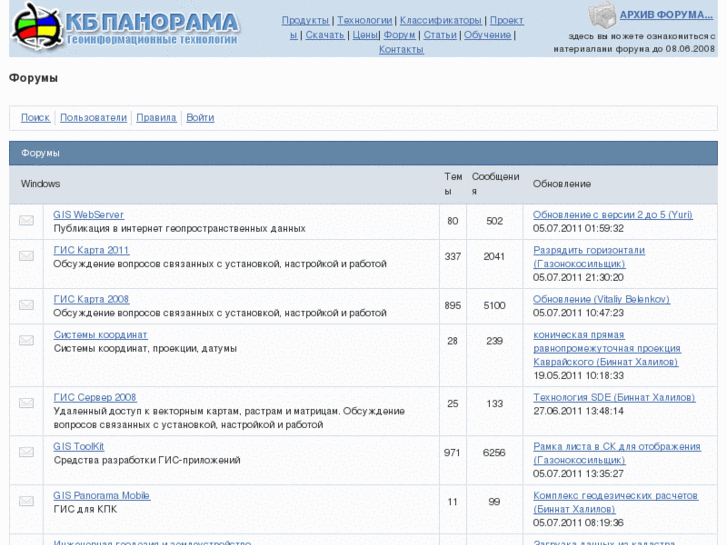Image resolution: width=727 pixels, height=545 pixels.
Task: Click envelope icon in ГИС Карта 2011 row
Action: pos(26,256)
